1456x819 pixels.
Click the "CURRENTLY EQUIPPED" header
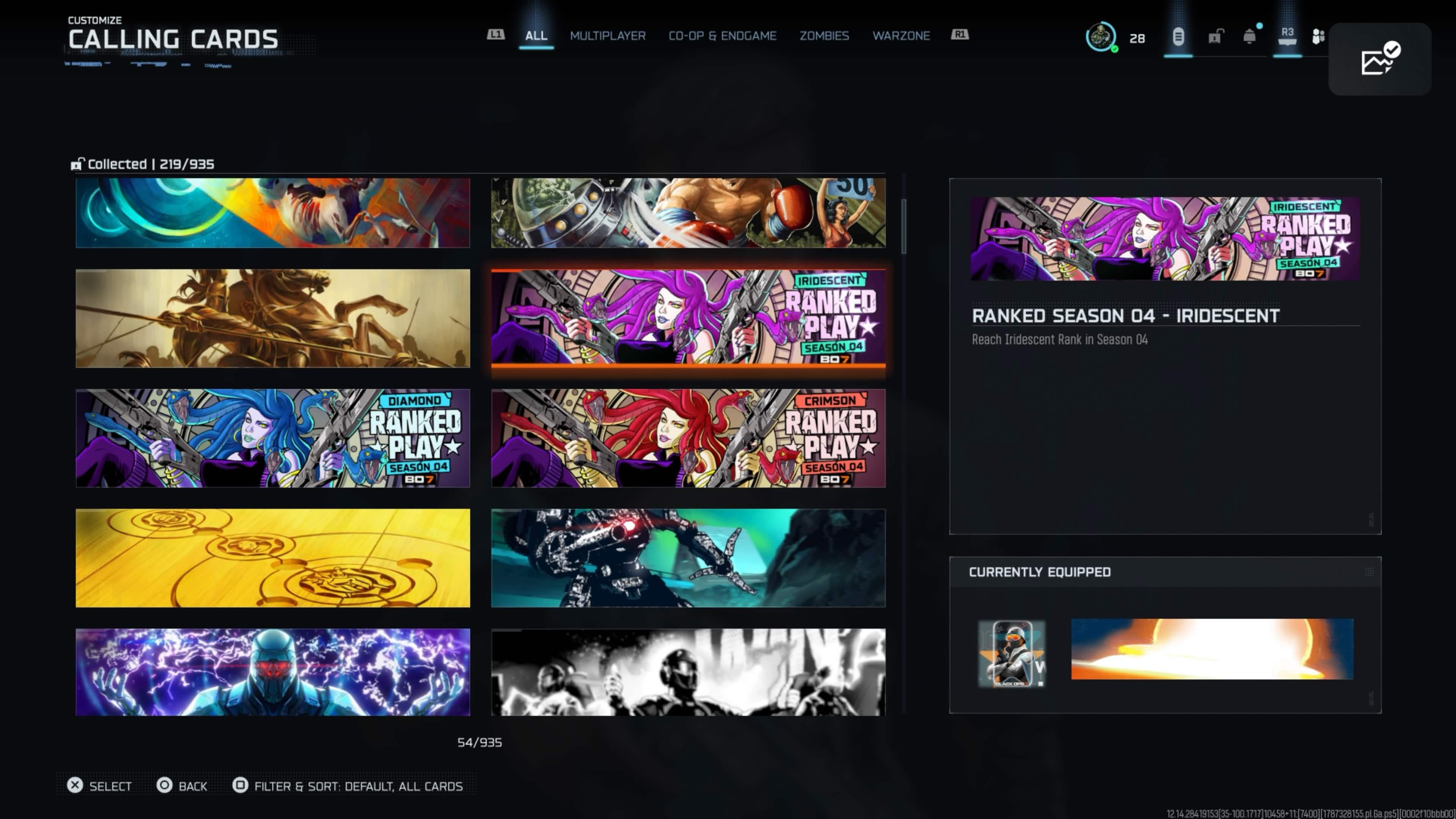tap(1039, 572)
